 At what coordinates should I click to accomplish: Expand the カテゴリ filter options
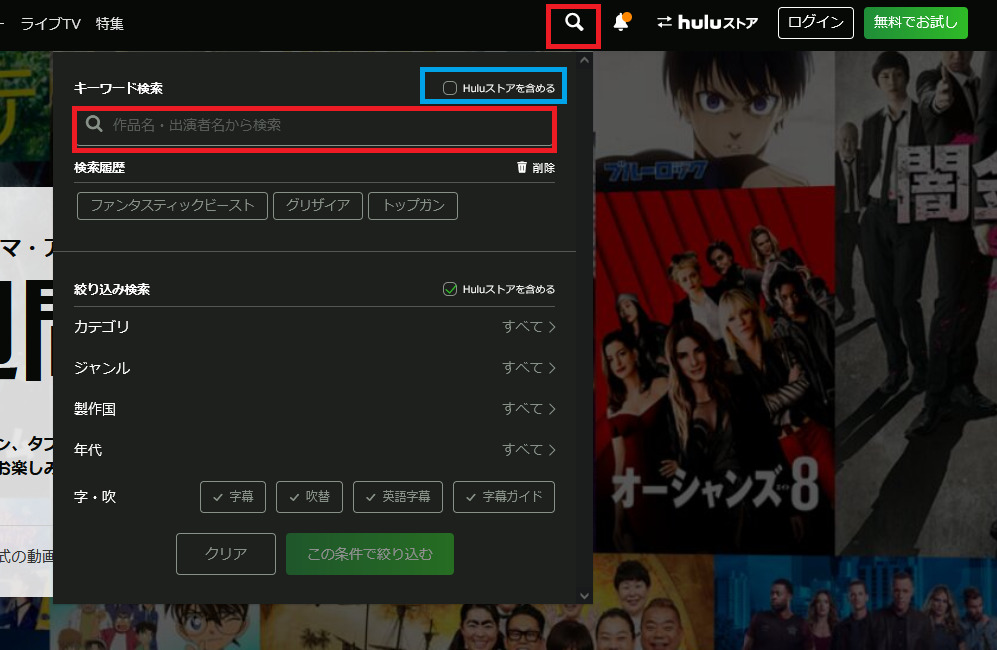pos(315,327)
